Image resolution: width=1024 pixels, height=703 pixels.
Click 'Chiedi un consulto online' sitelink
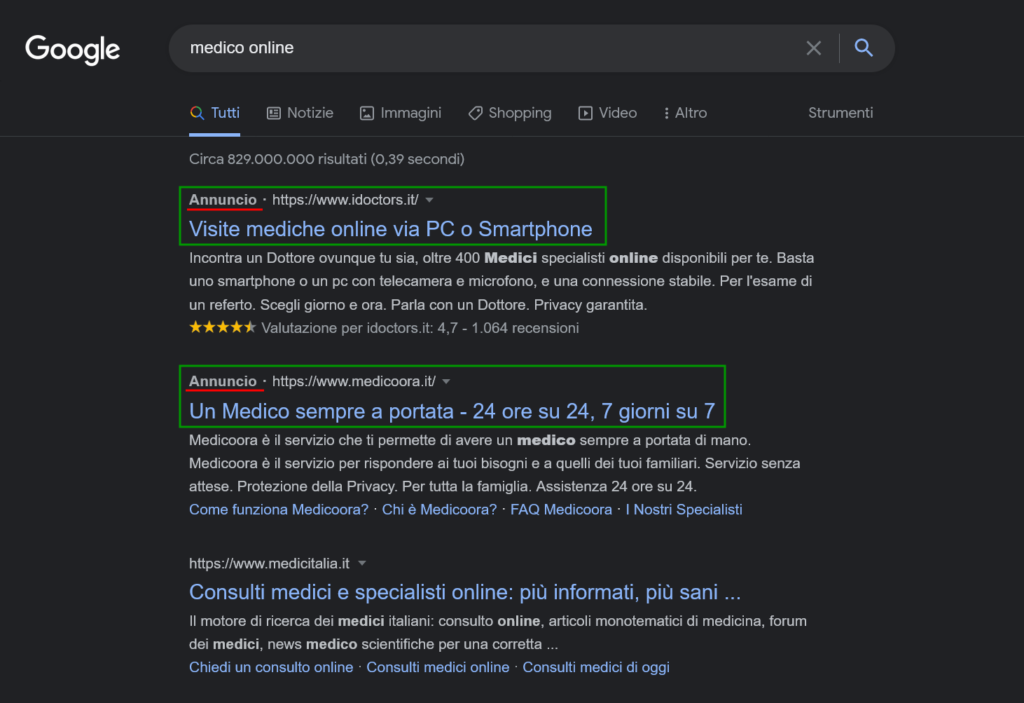271,667
